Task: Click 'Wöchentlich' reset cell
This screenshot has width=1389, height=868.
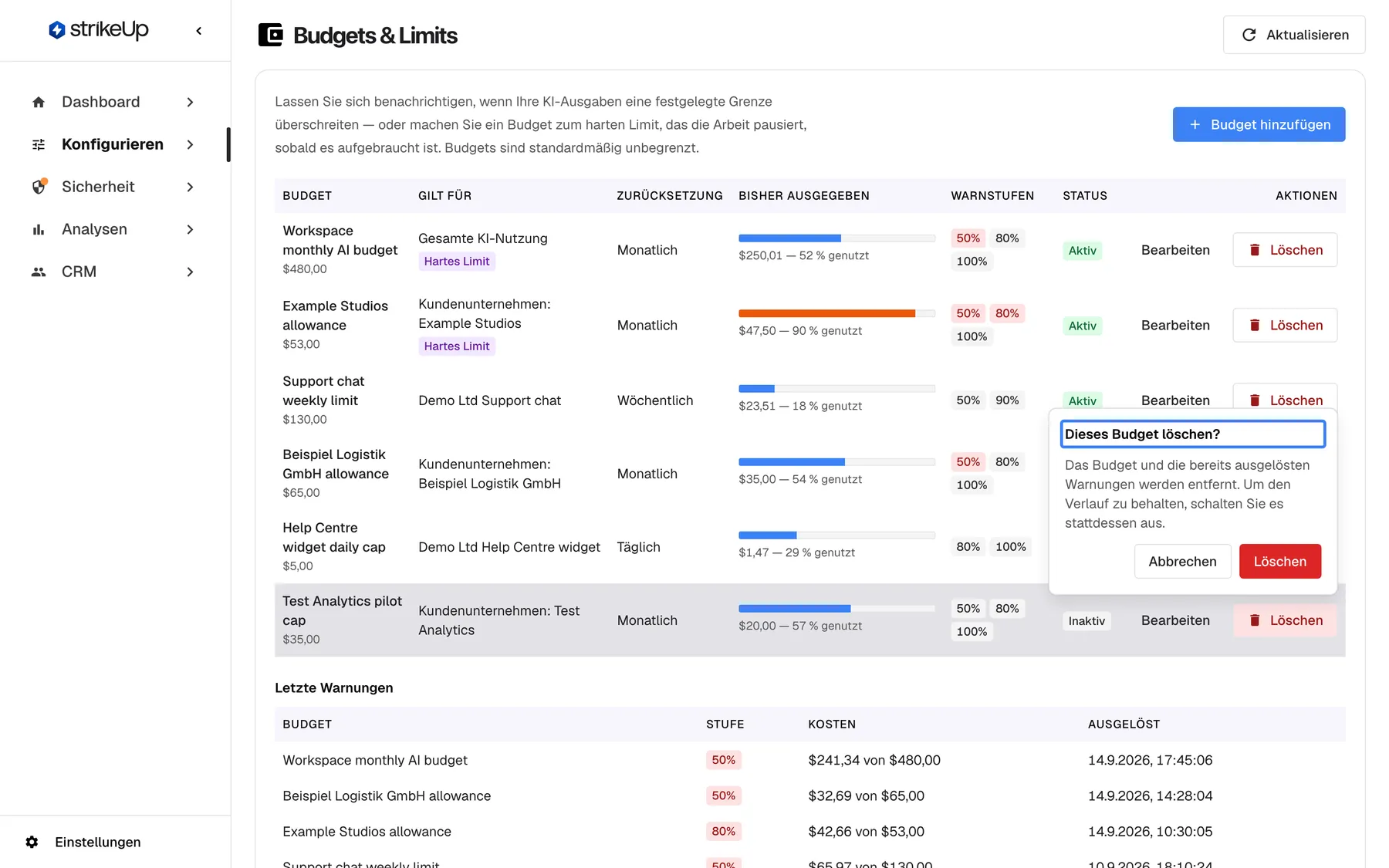Action: point(655,400)
